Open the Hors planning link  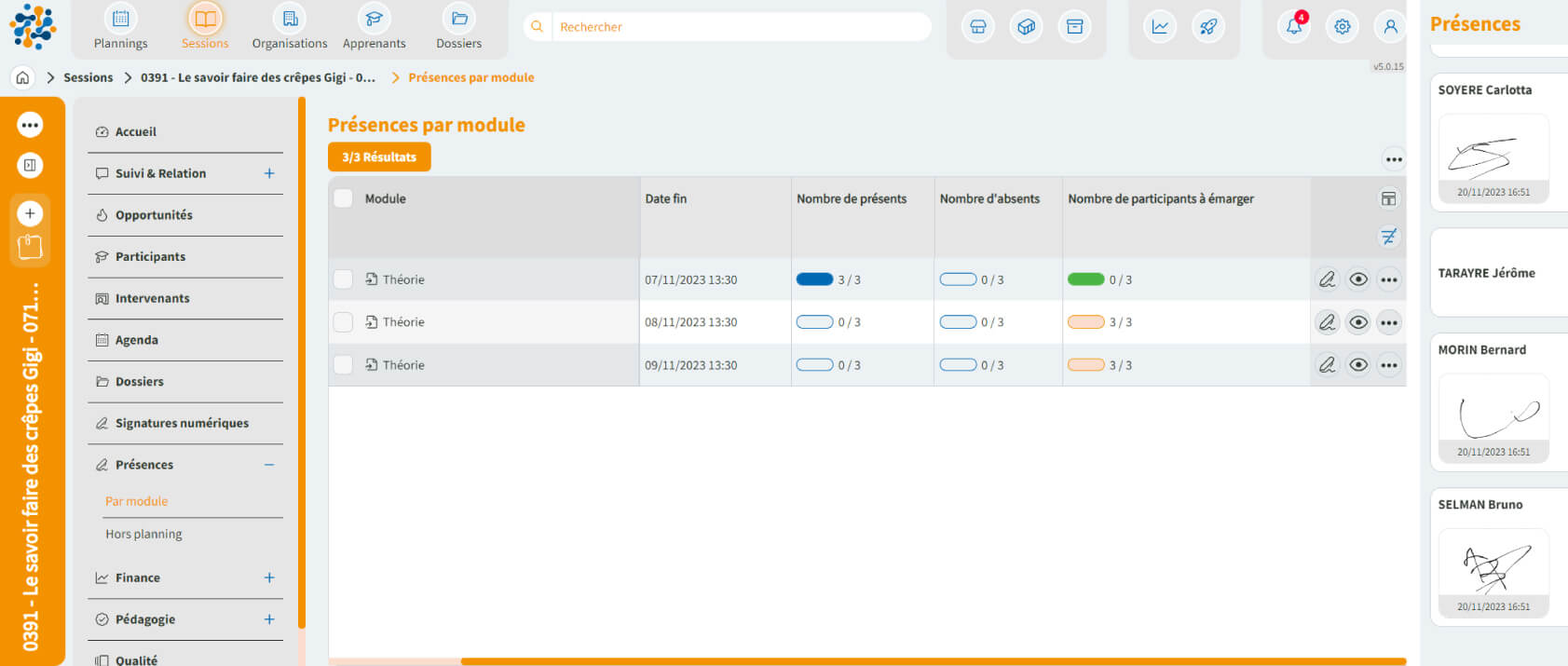(143, 534)
